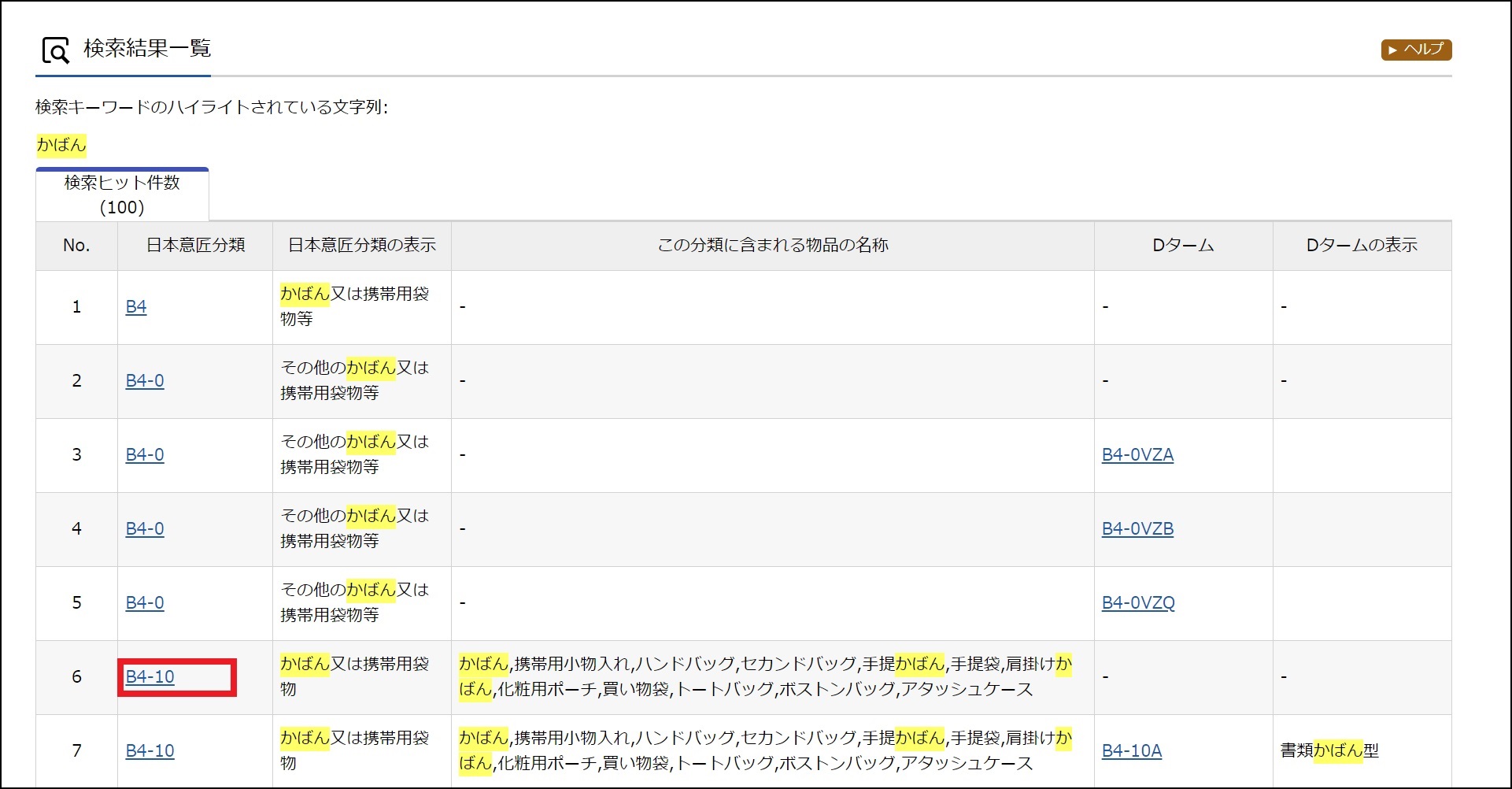Open the B4-10A D-term link

(x=1132, y=751)
